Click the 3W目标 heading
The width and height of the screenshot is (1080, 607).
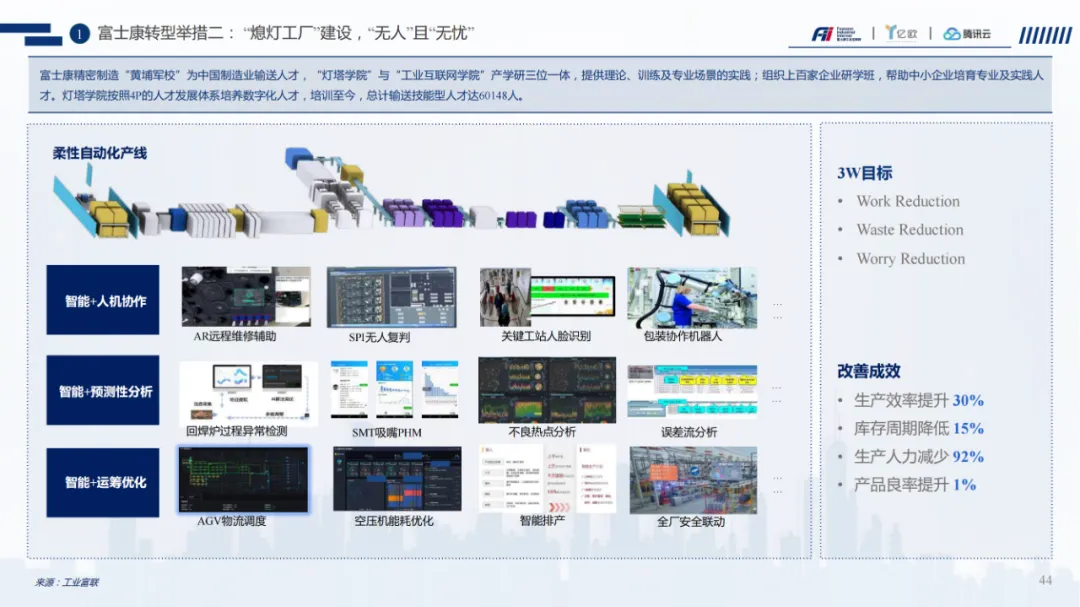(x=865, y=173)
